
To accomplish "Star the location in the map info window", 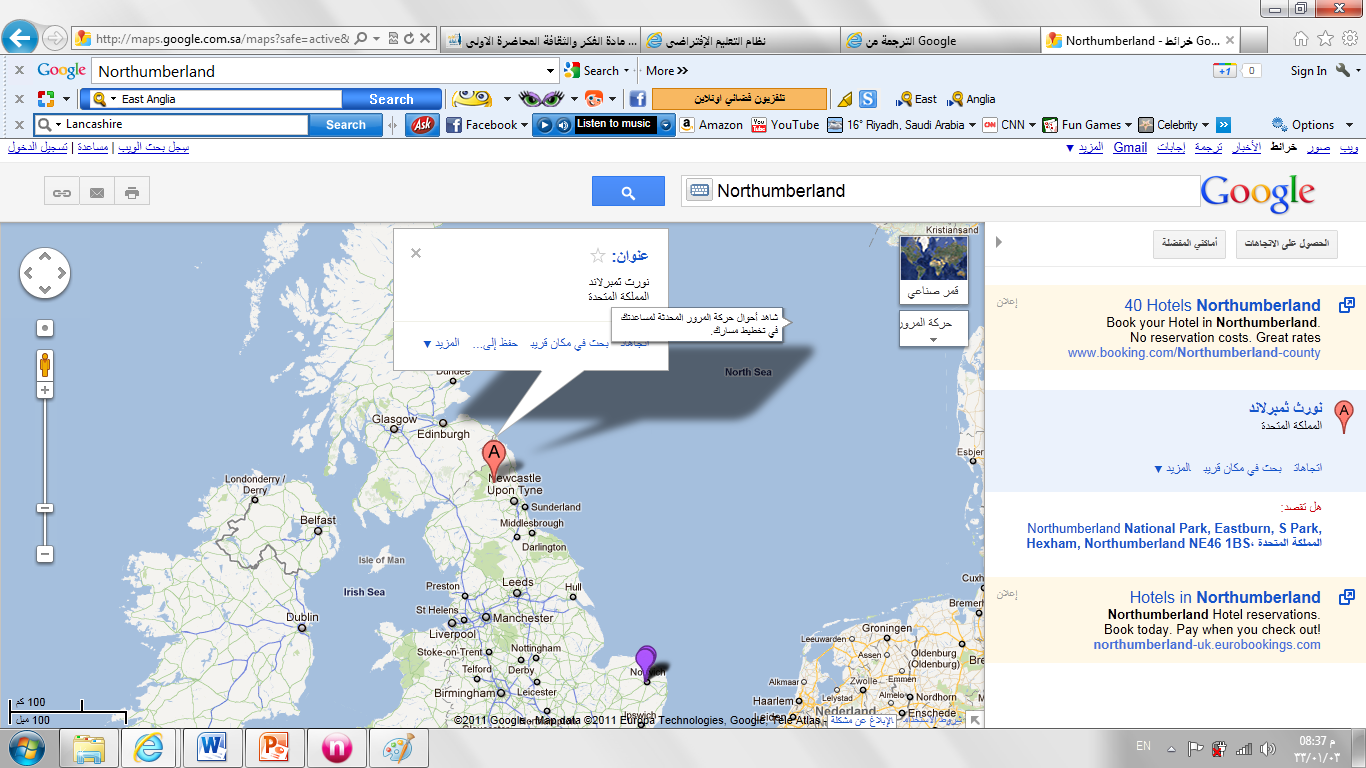I will pos(598,256).
